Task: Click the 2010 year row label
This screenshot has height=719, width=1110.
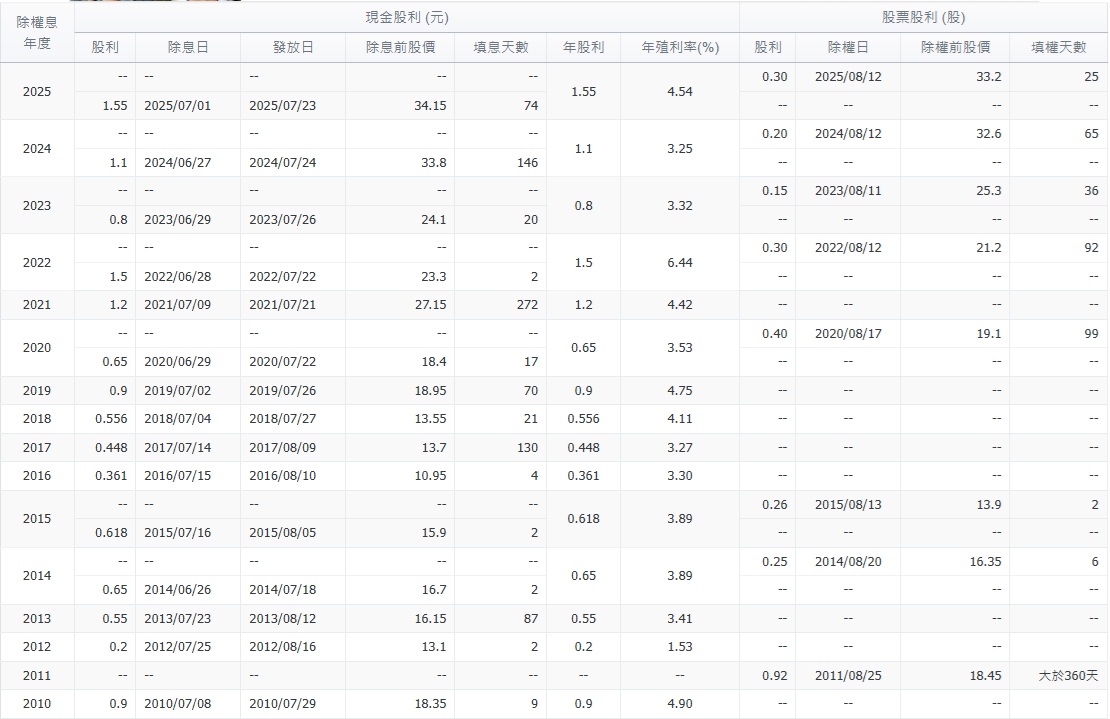Action: (x=37, y=704)
